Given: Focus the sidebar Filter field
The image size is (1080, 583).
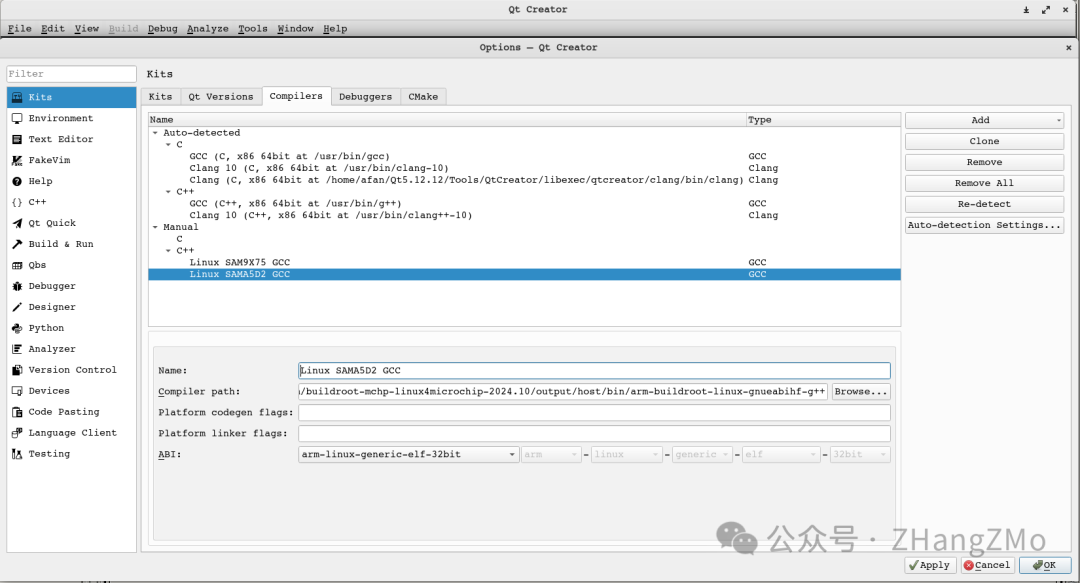Looking at the screenshot, I should (x=72, y=74).
